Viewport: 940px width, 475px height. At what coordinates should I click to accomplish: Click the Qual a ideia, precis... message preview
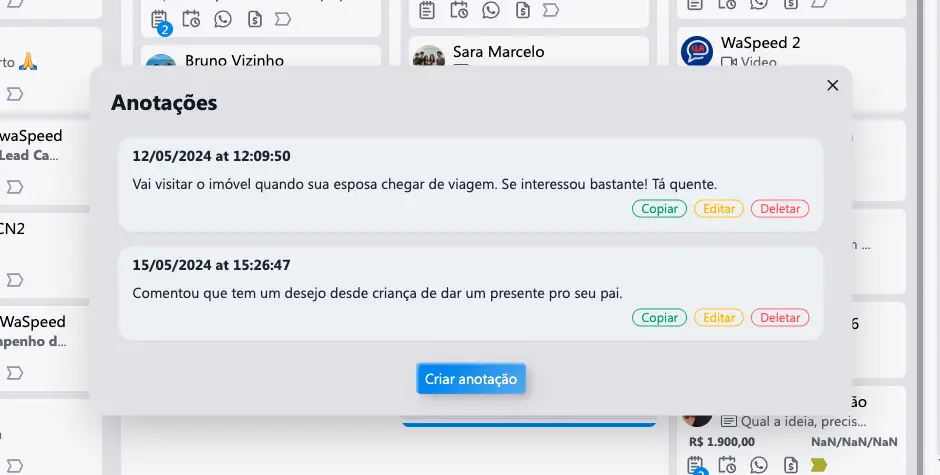pyautogui.click(x=803, y=422)
